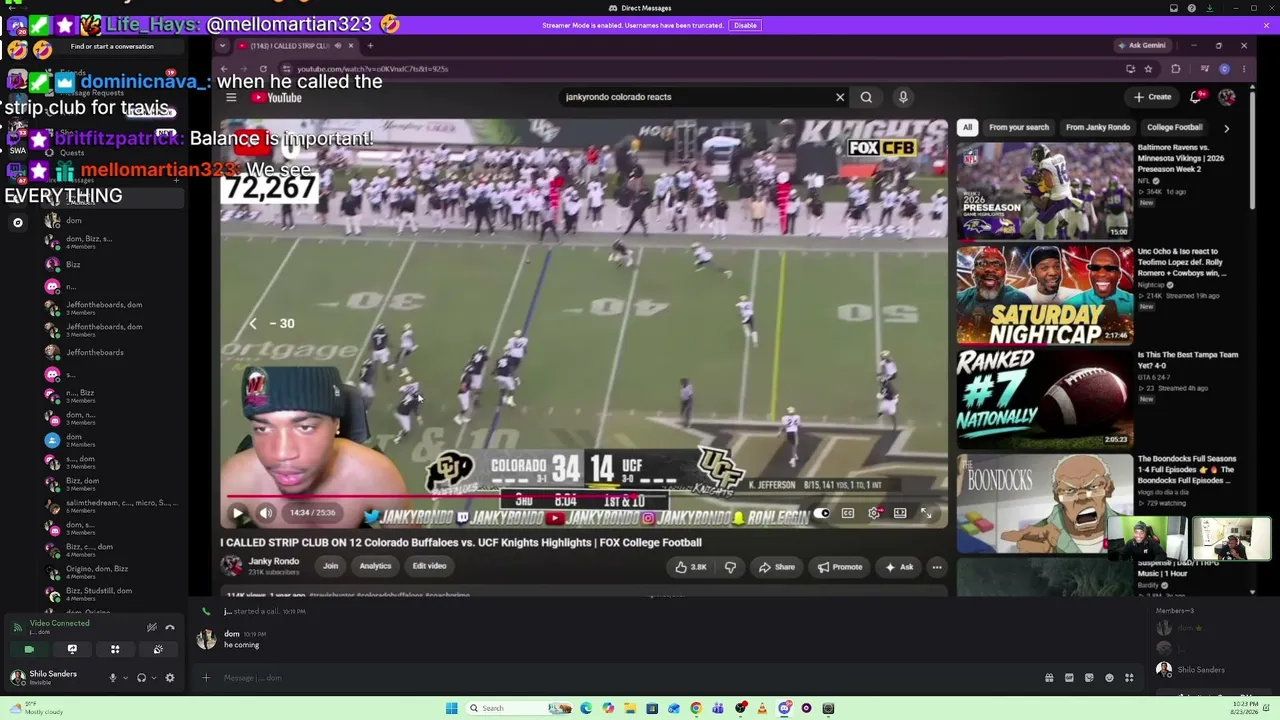Enter fullscreen on the YouTube player
The width and height of the screenshot is (1280, 720).
click(x=926, y=513)
